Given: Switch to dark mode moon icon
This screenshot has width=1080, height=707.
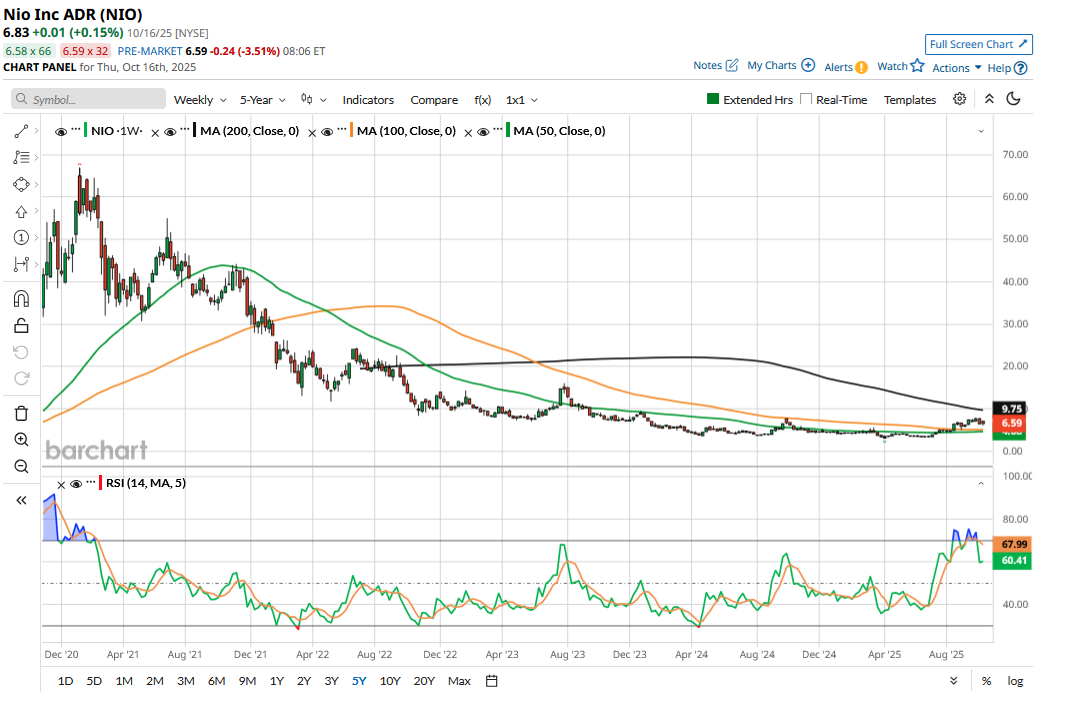Looking at the screenshot, I should click(x=1013, y=99).
